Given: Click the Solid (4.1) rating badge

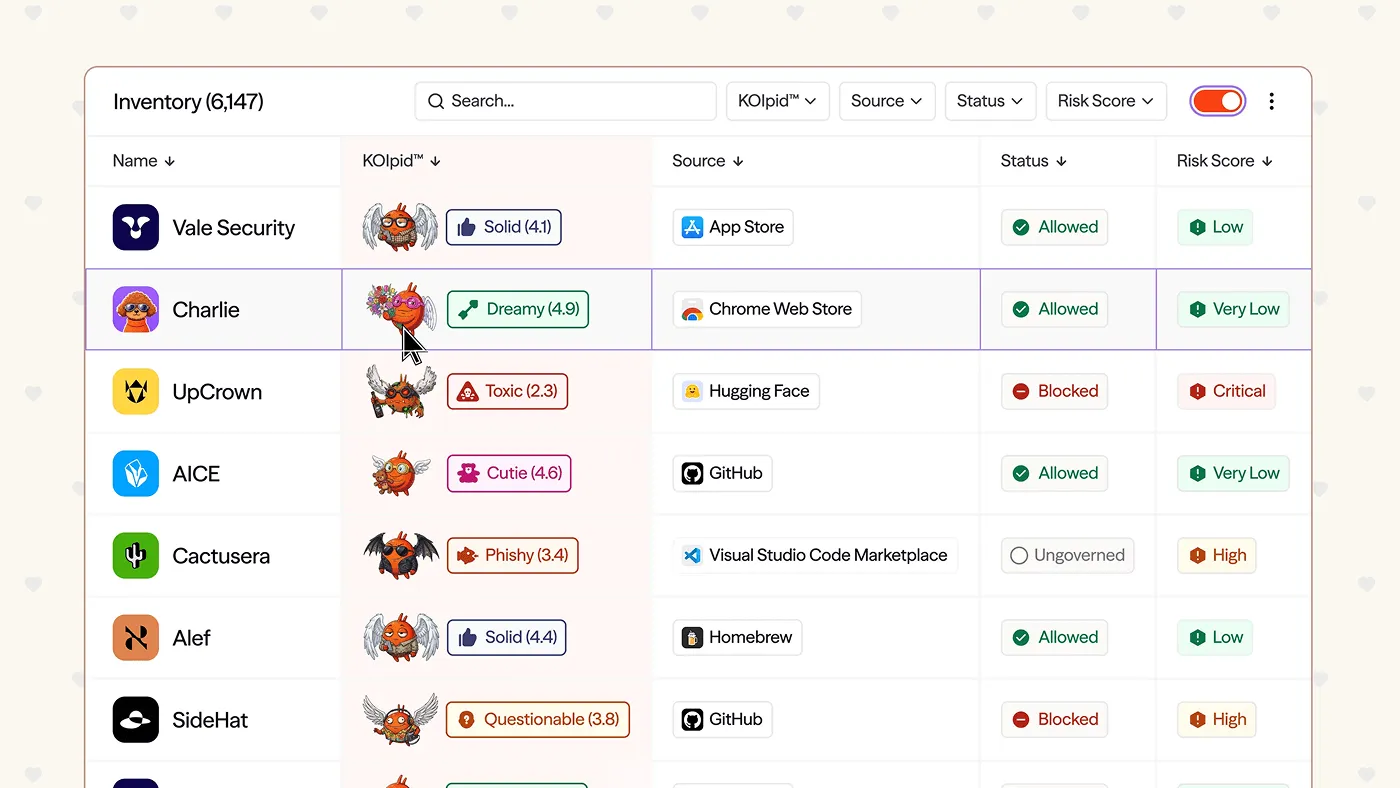Looking at the screenshot, I should click(504, 227).
